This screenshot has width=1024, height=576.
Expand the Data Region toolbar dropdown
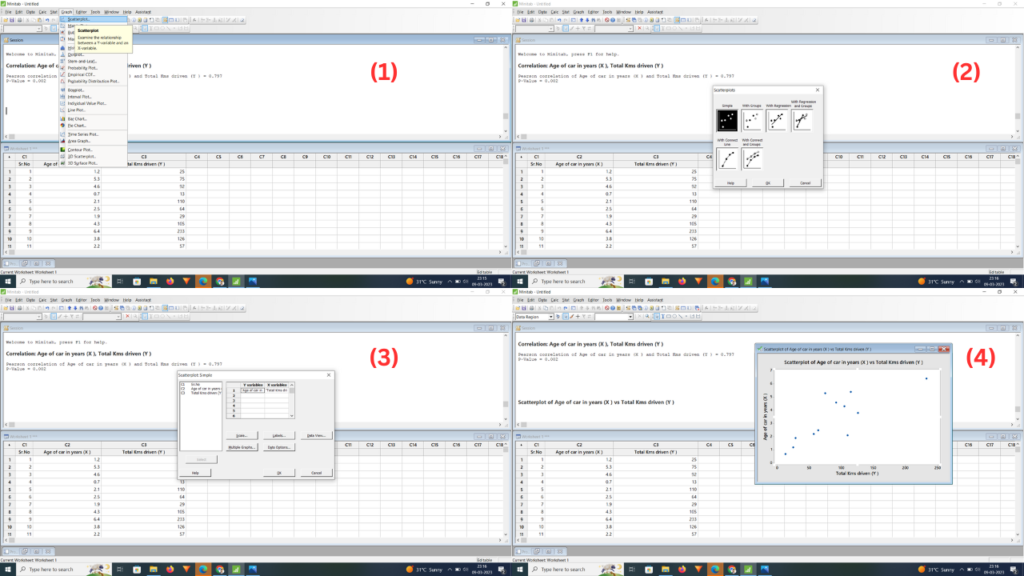551,316
